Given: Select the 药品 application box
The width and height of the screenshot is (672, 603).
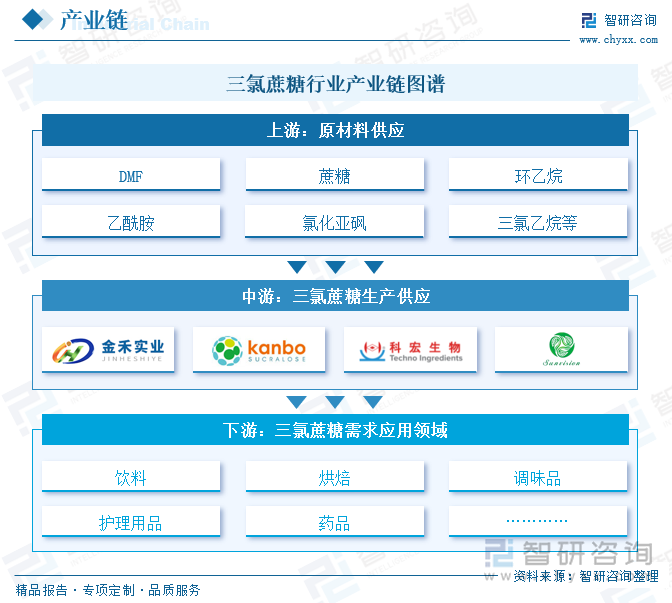Looking at the screenshot, I should [335, 522].
